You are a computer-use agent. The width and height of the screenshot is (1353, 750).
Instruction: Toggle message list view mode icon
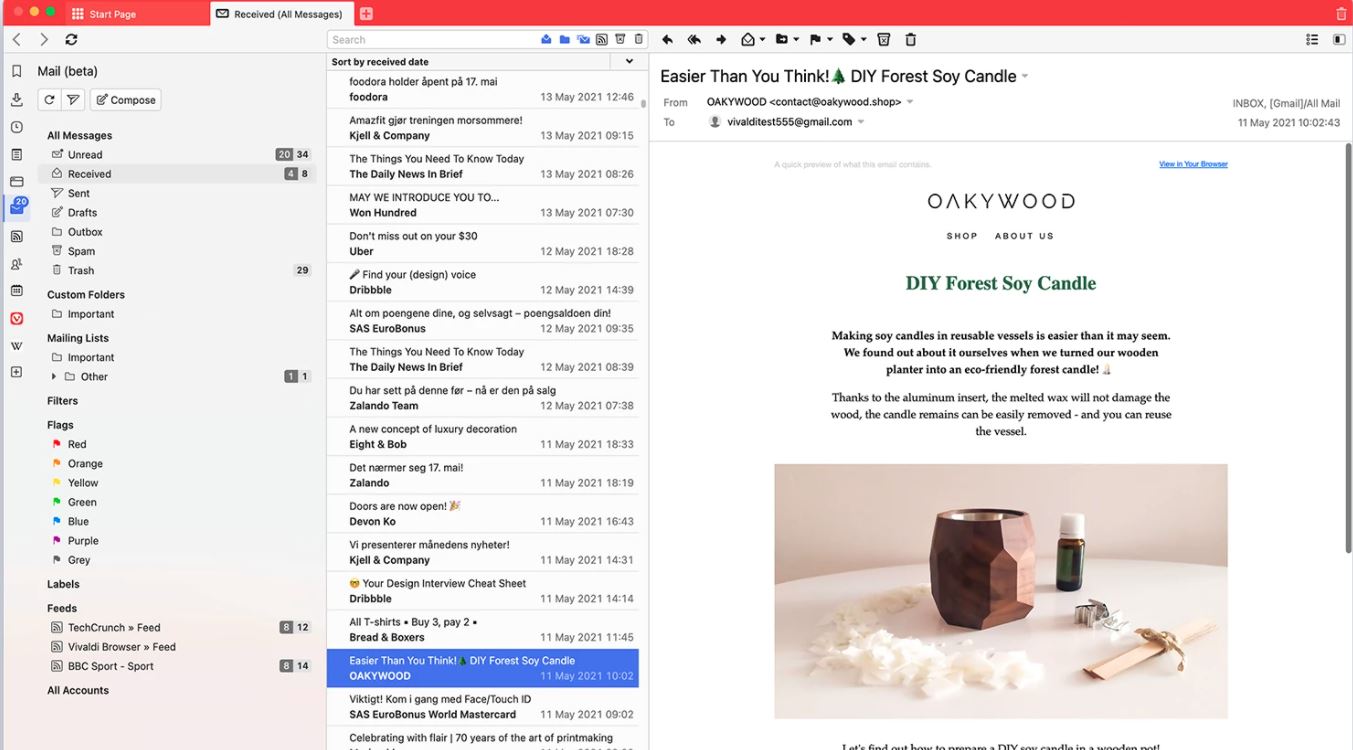tap(1312, 40)
